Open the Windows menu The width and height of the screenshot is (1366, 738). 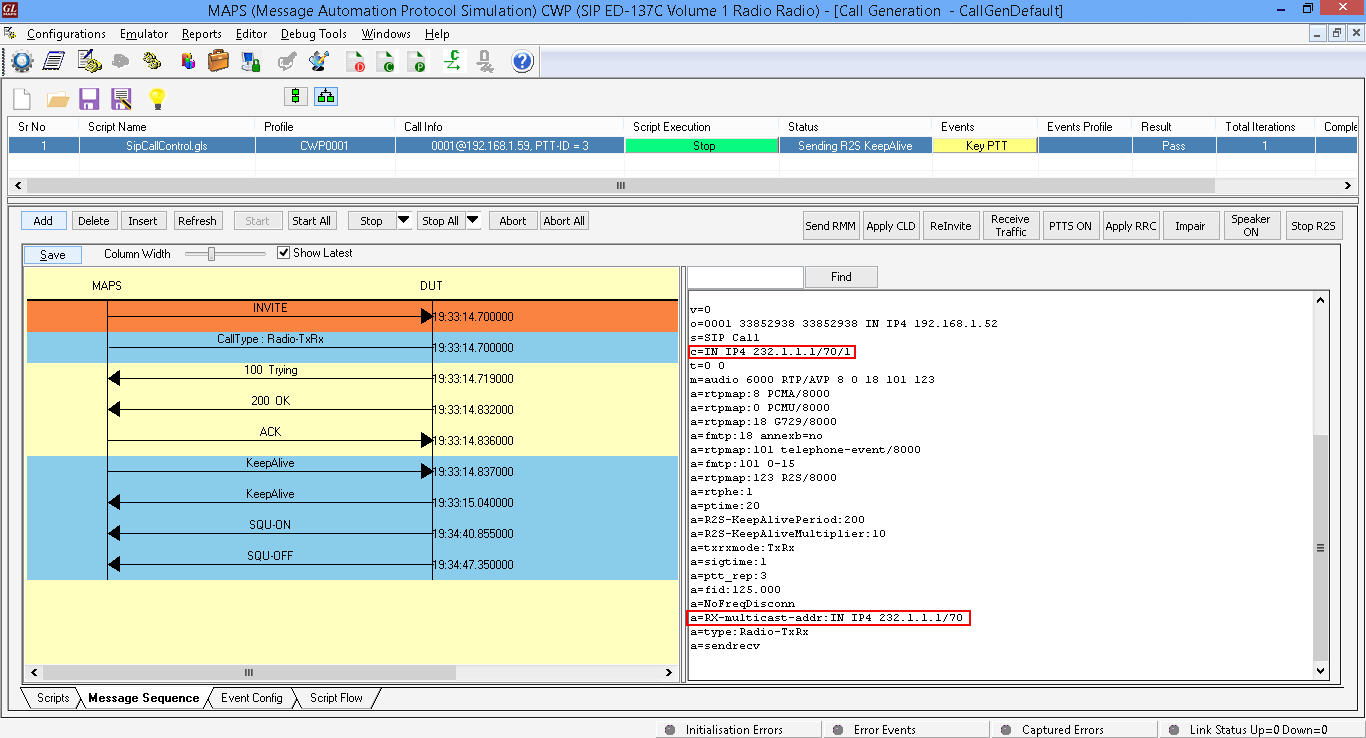[386, 34]
